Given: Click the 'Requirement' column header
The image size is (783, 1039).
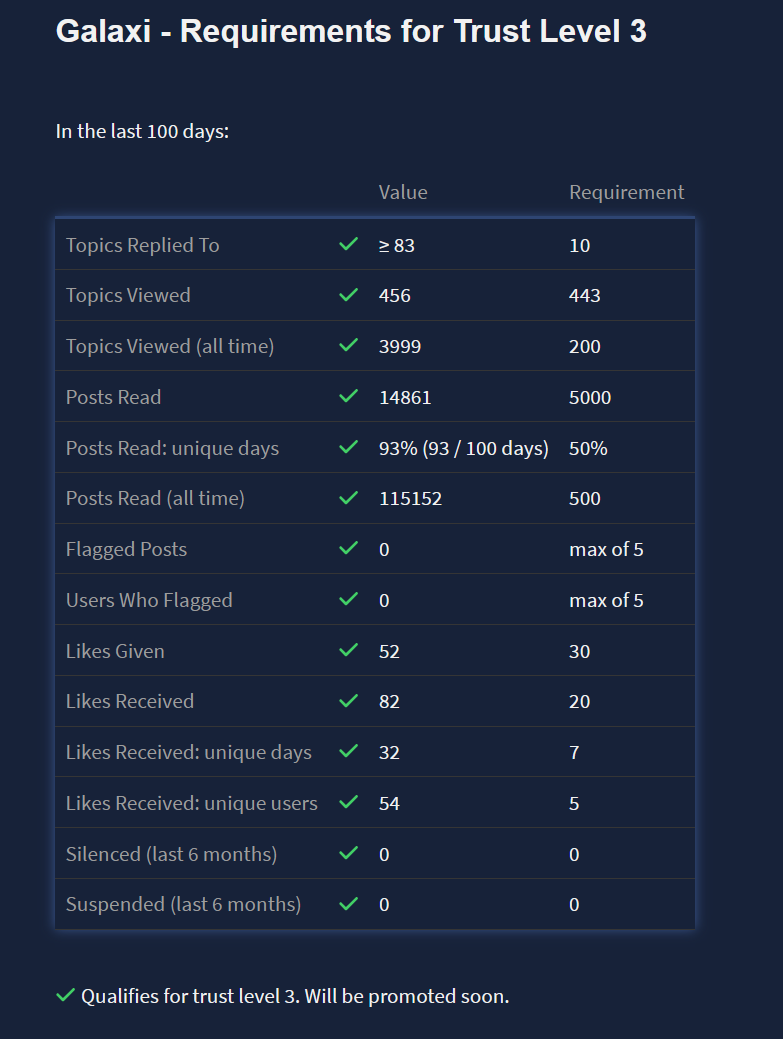Looking at the screenshot, I should pyautogui.click(x=627, y=192).
